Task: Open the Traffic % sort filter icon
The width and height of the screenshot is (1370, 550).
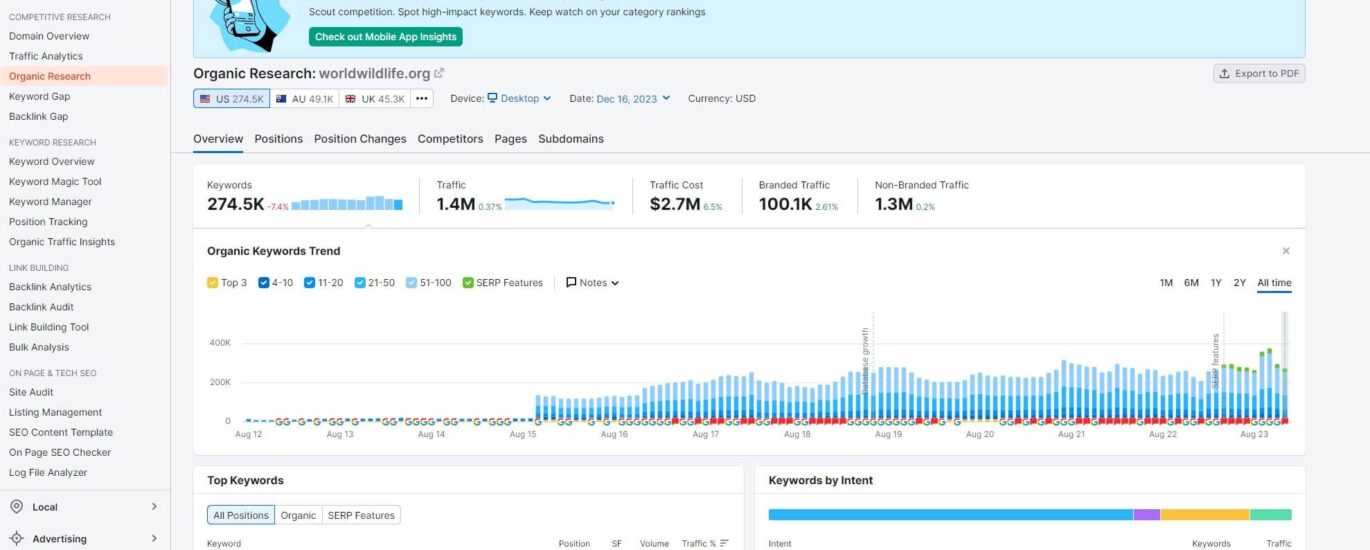Action: tap(724, 544)
